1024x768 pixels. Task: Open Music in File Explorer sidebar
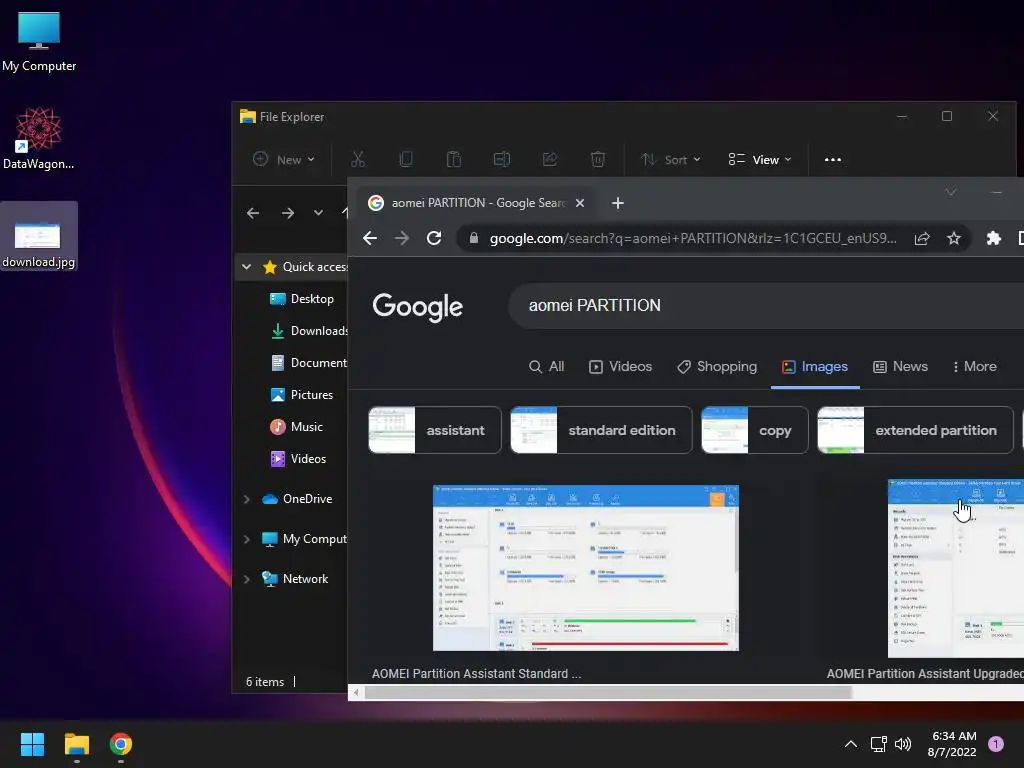(x=296, y=426)
